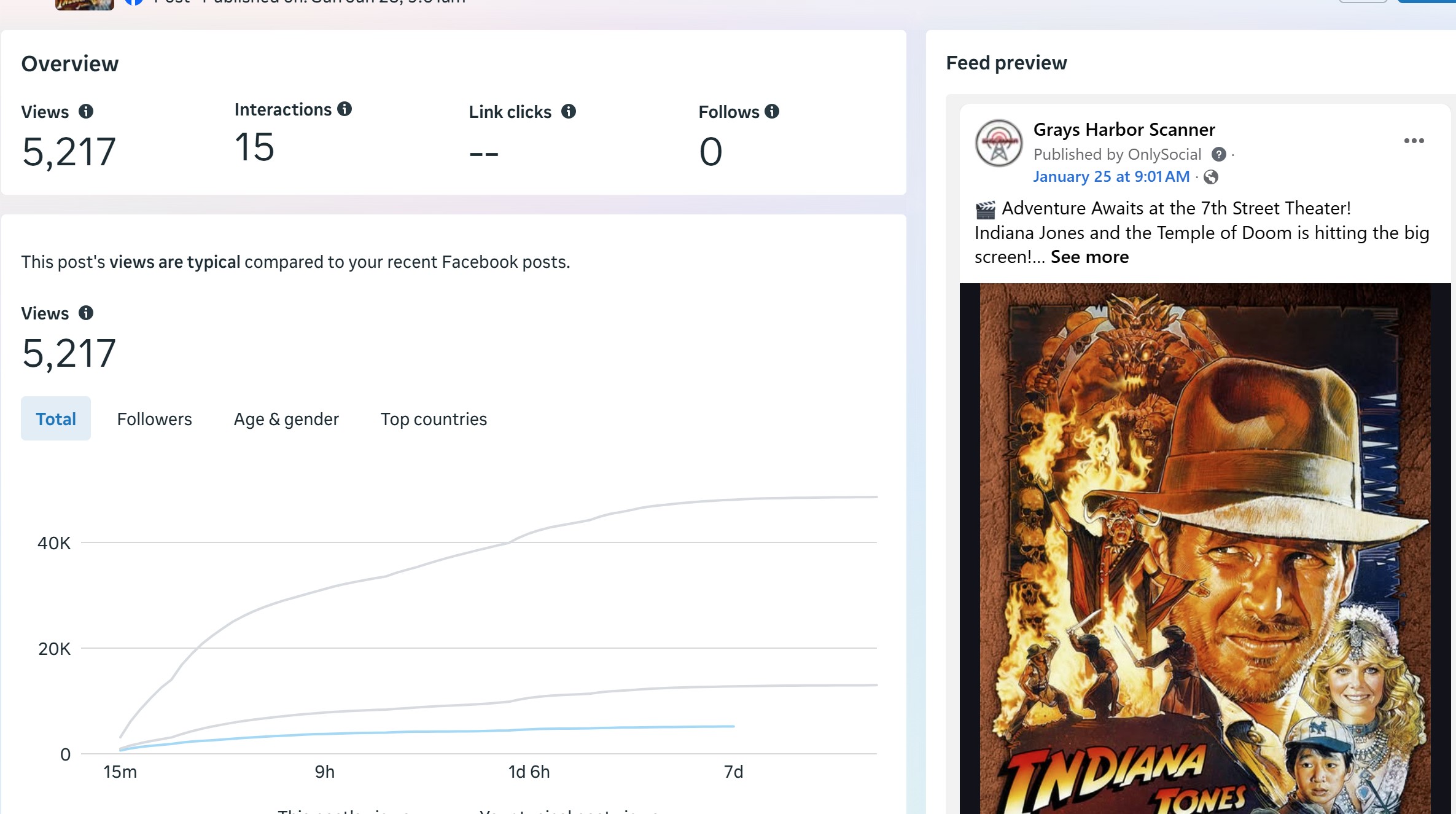Click the Interactions info icon

[x=345, y=109]
